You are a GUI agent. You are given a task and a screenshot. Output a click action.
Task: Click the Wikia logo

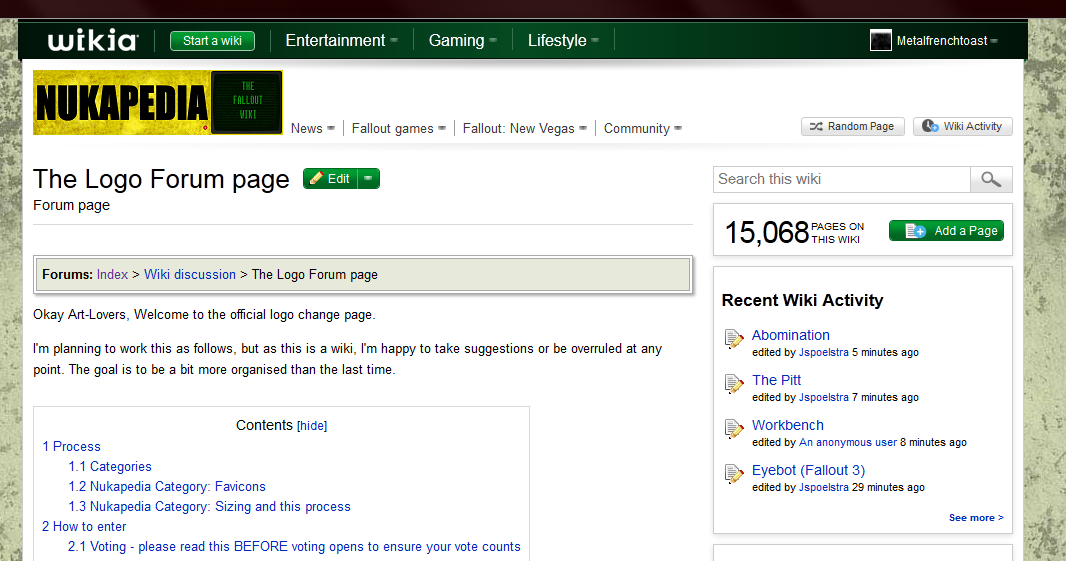tap(92, 41)
